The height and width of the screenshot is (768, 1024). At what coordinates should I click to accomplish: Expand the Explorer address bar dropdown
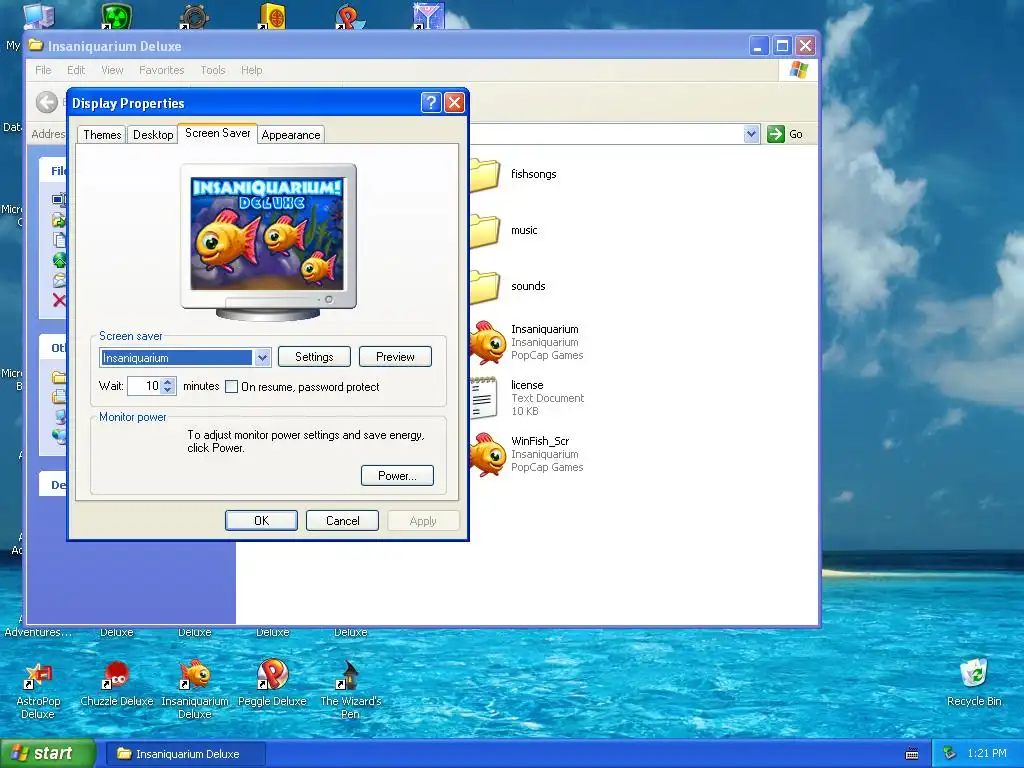tap(751, 134)
